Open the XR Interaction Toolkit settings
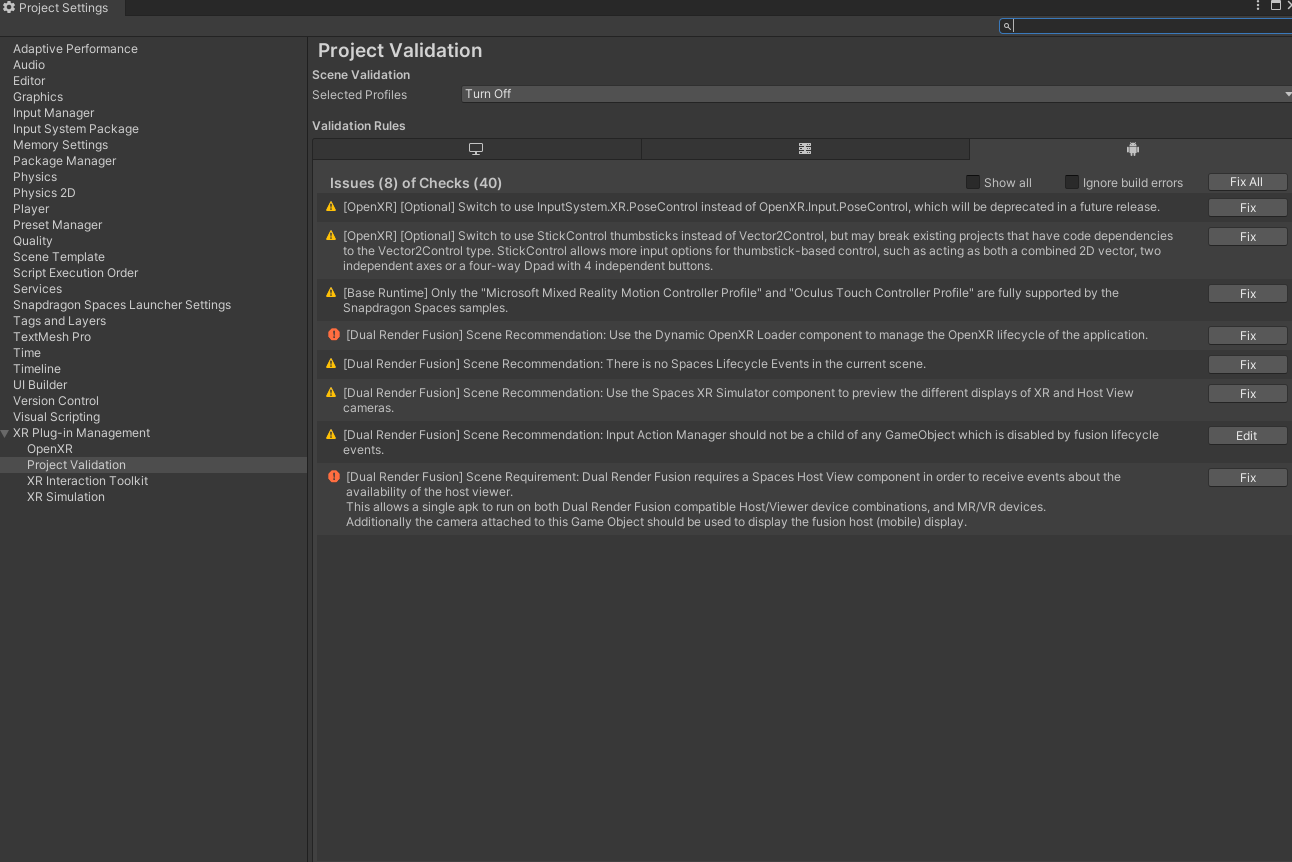This screenshot has height=862, width=1292. (87, 481)
